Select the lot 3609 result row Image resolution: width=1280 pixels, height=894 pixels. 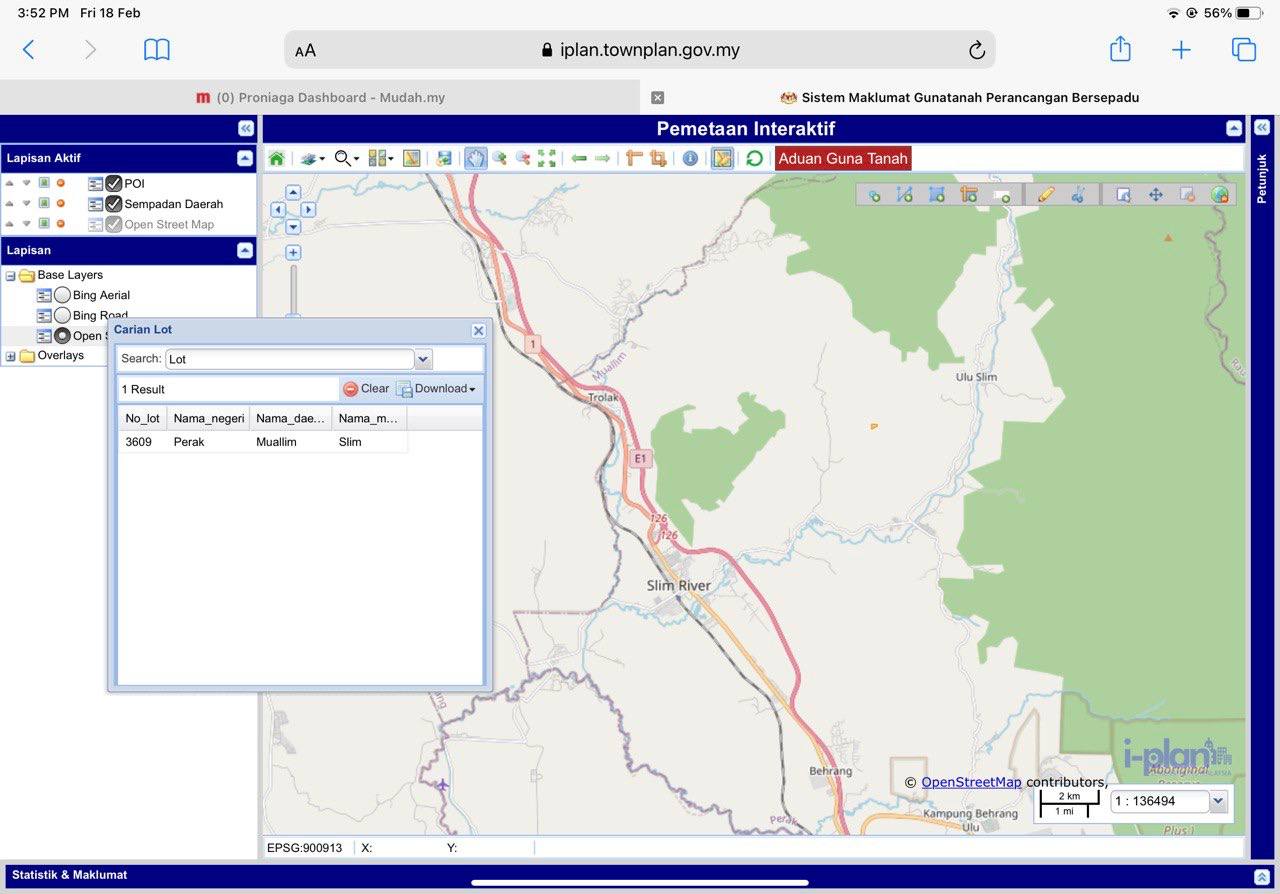click(x=262, y=442)
